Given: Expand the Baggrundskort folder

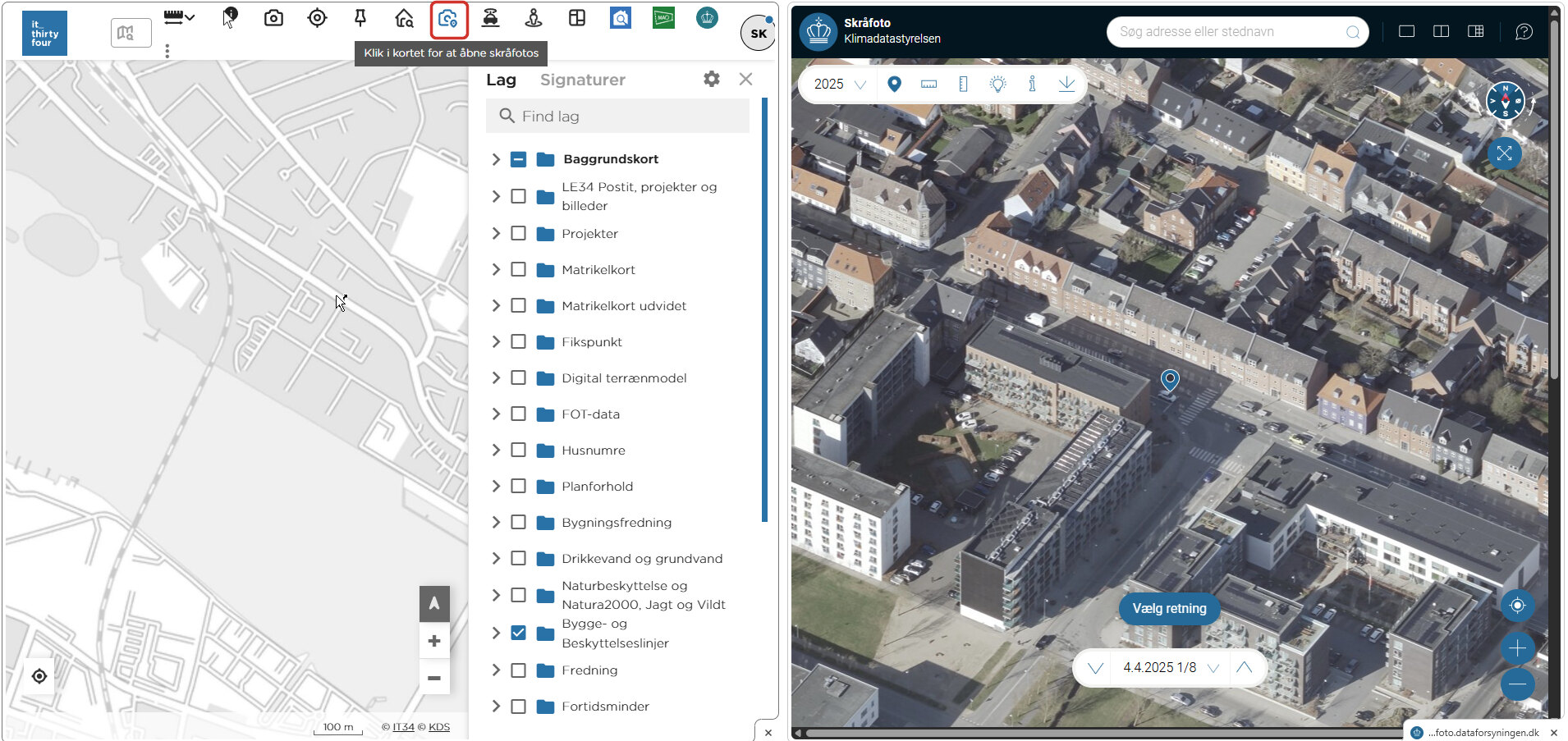Looking at the screenshot, I should click(x=496, y=159).
